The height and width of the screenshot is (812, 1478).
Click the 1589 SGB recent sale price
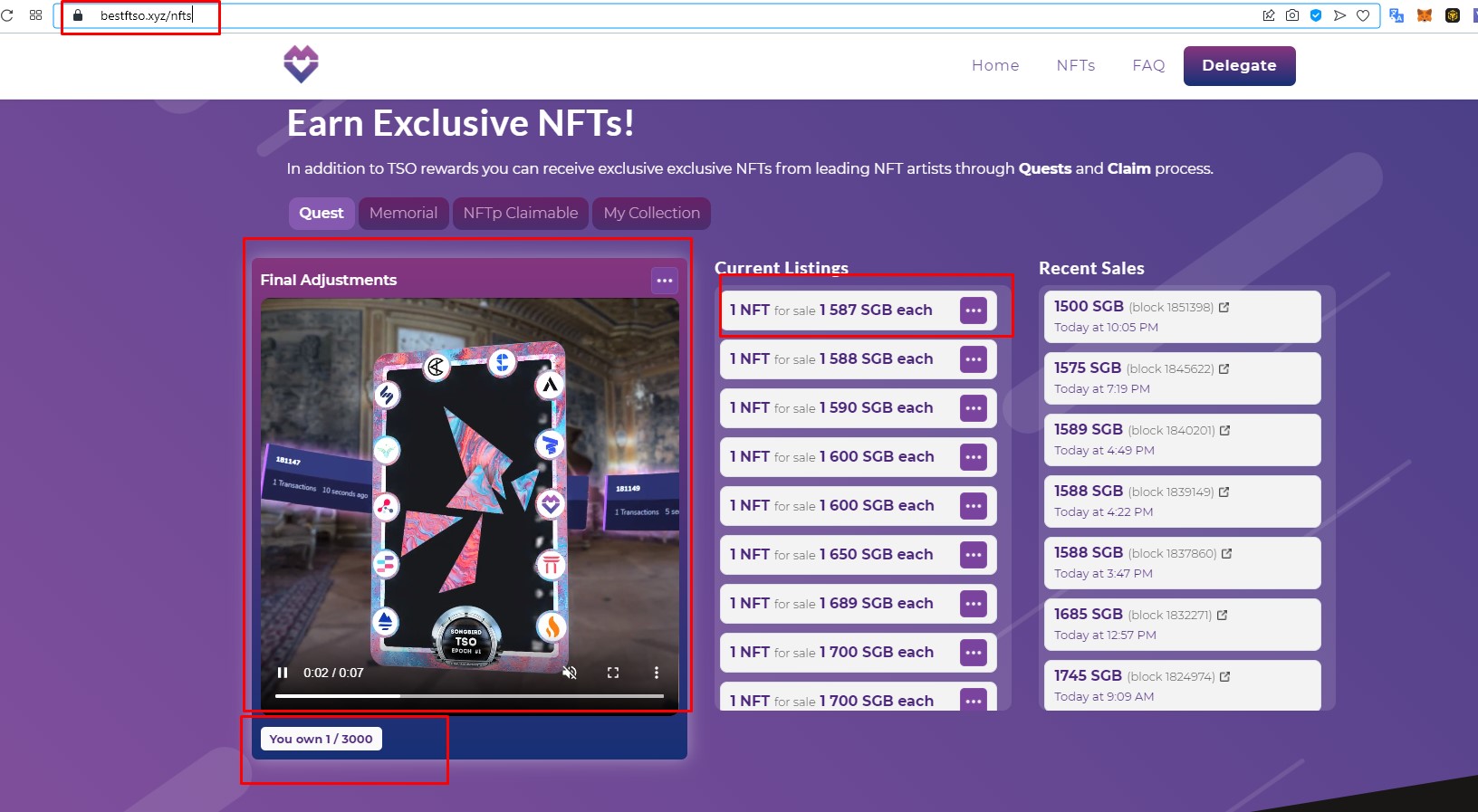coord(1089,429)
